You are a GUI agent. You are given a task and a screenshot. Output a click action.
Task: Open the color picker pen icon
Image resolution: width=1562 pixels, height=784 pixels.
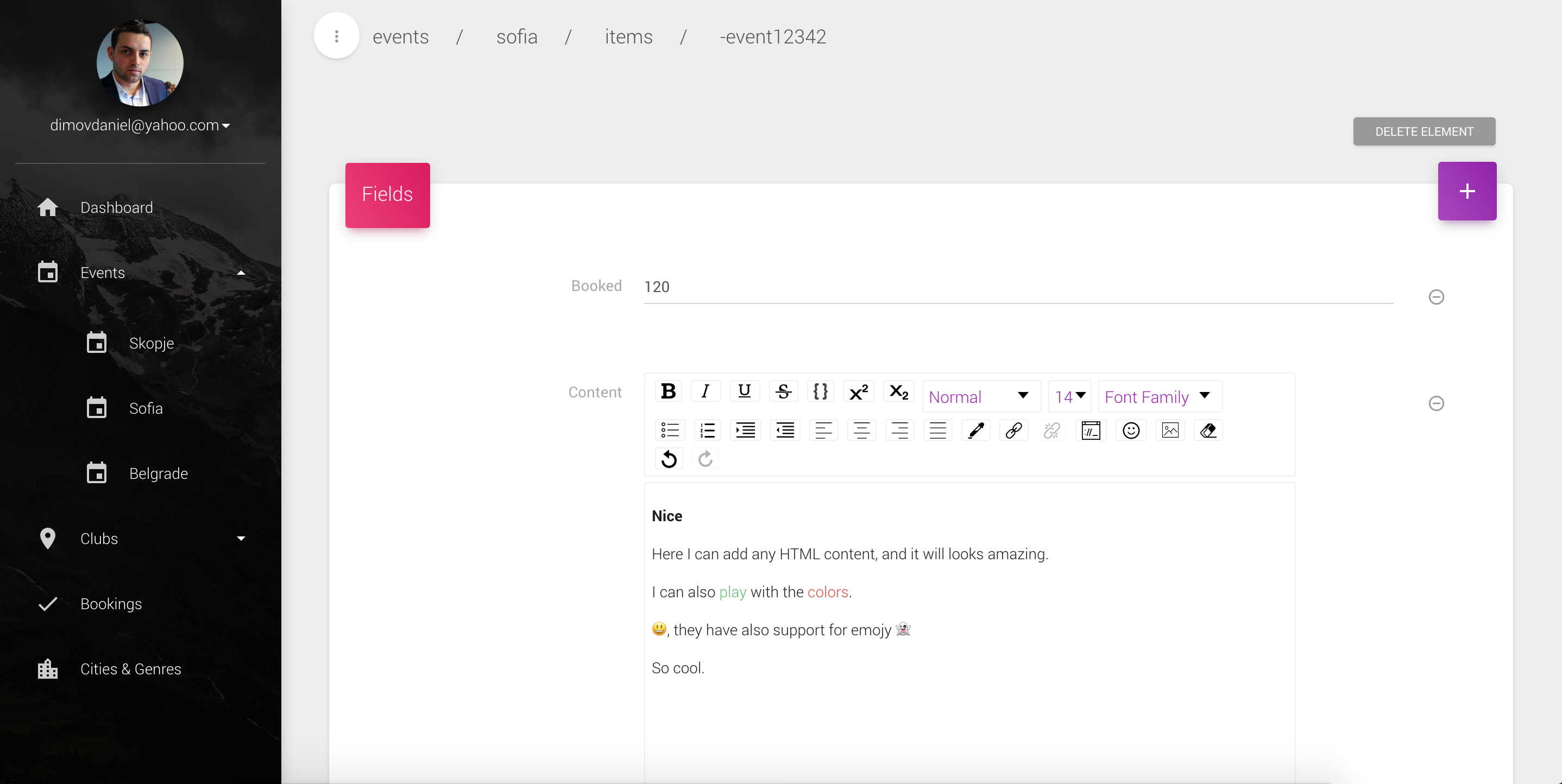[975, 431]
